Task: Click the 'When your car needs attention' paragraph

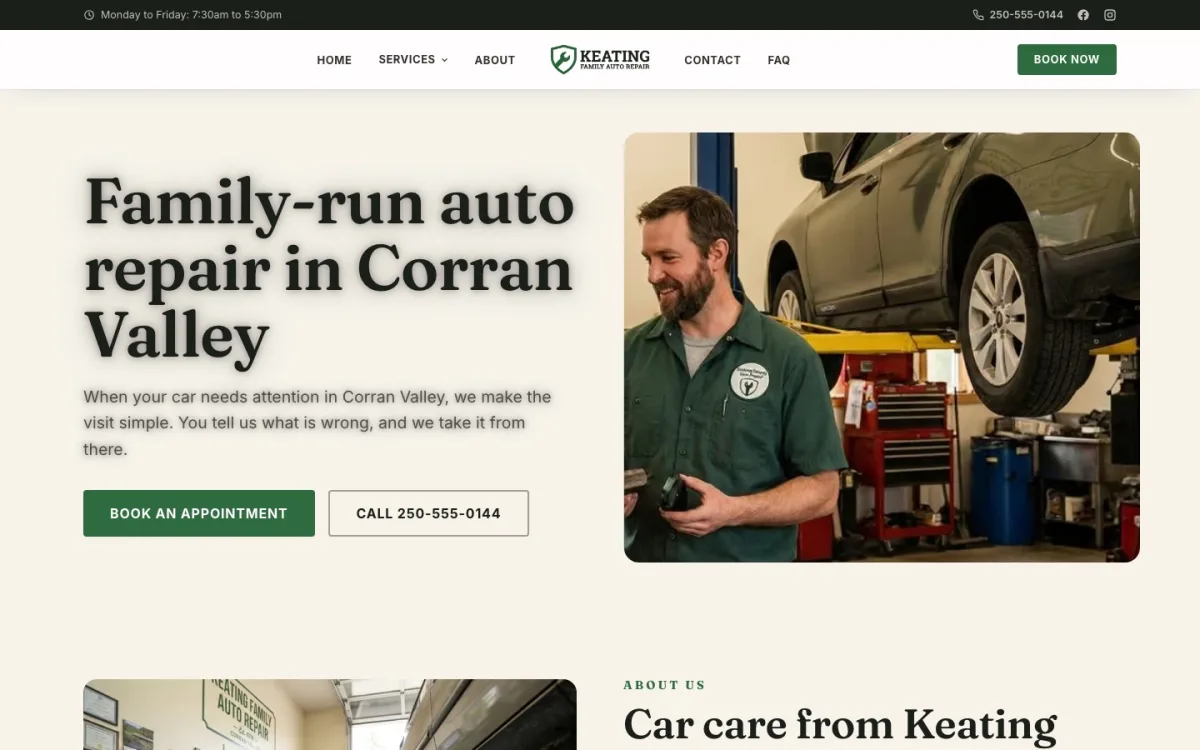Action: [318, 423]
